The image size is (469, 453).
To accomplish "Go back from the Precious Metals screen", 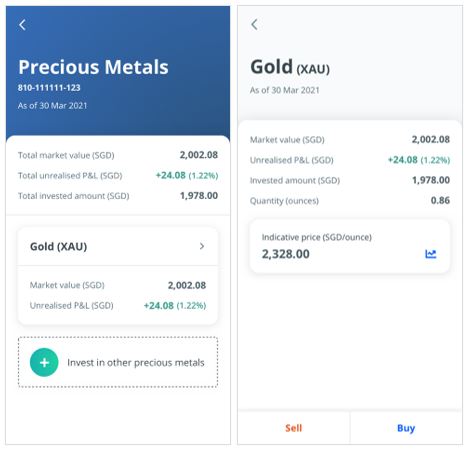I will click(x=22, y=25).
